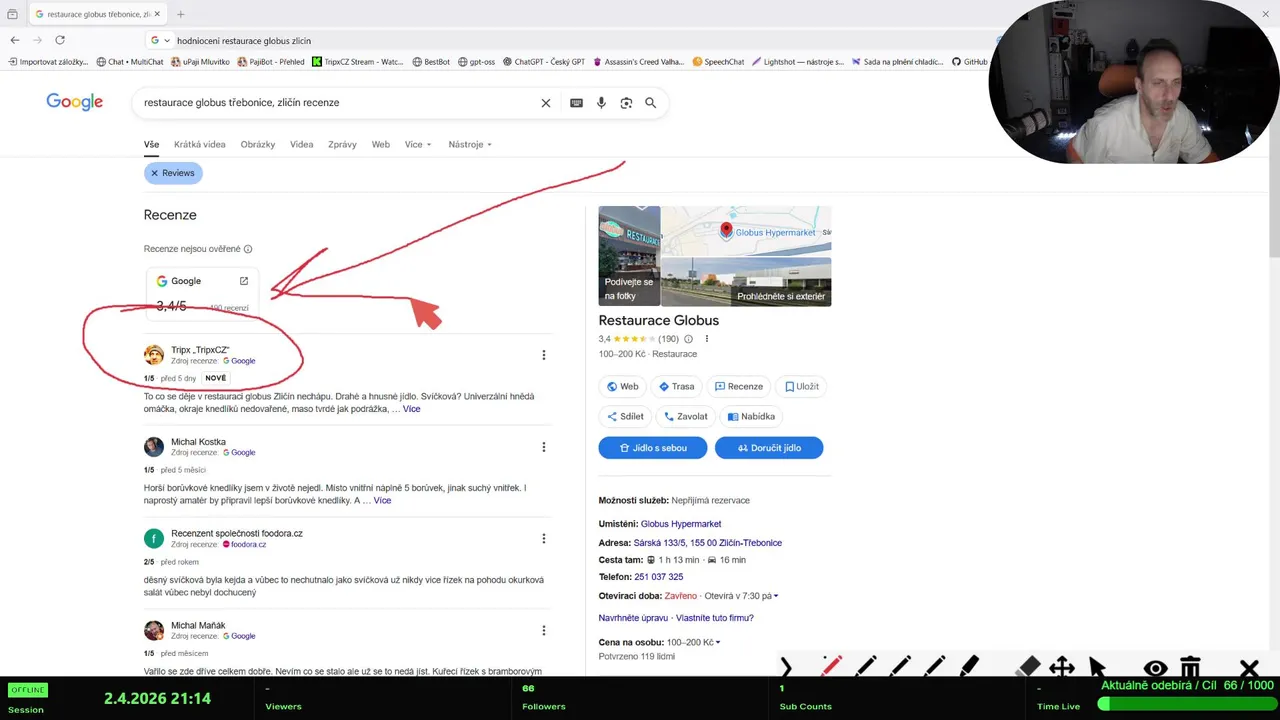Click the Doručit jídlo button

769,448
